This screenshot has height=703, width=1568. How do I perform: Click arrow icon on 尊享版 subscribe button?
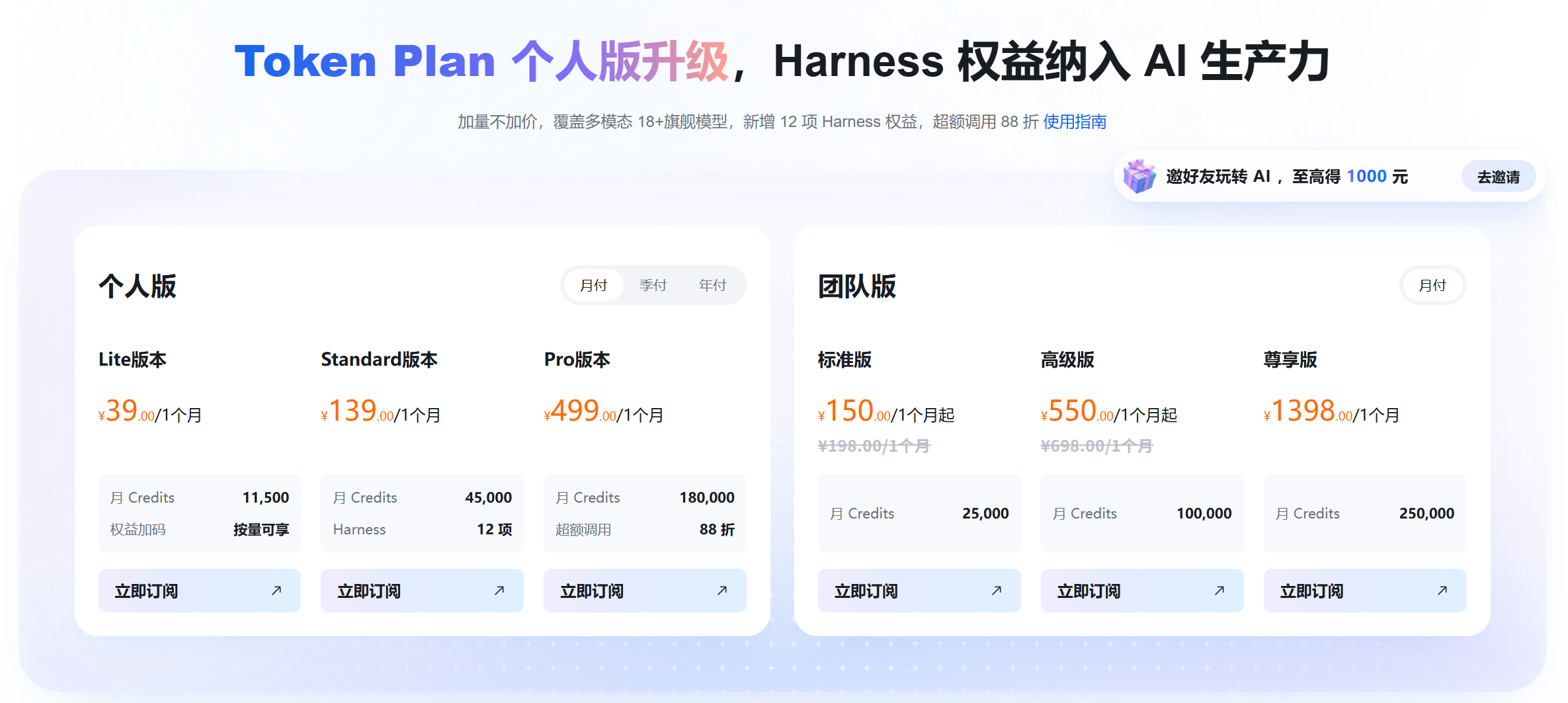click(1442, 591)
